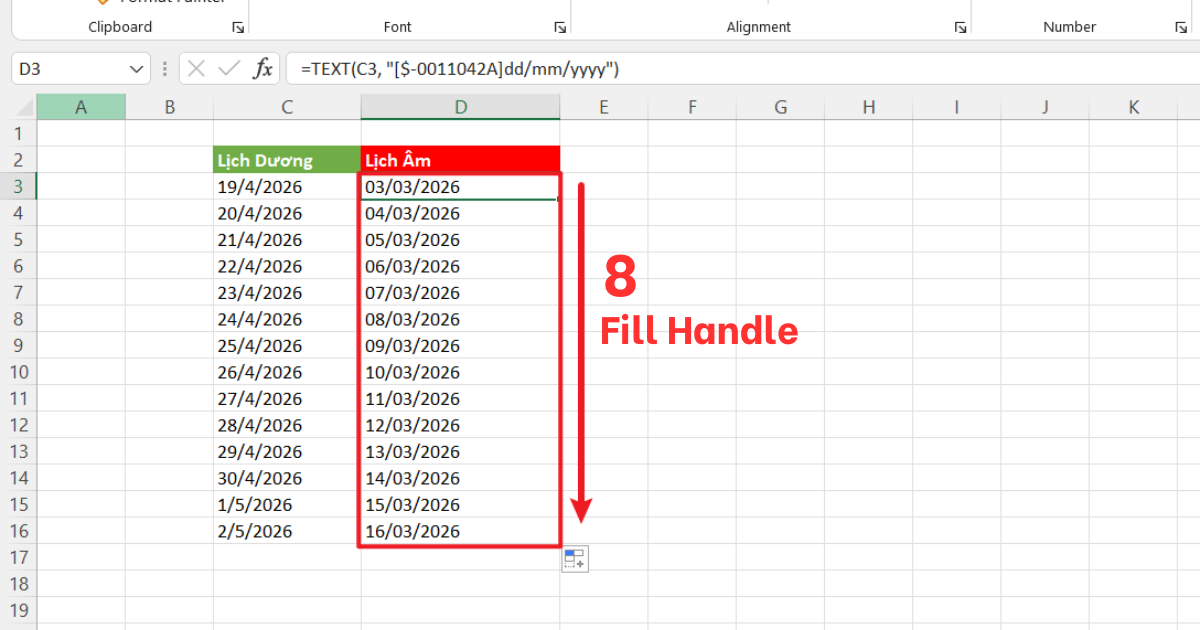Image resolution: width=1200 pixels, height=630 pixels.
Task: Click the Lịch Dương header cell
Action: 287,160
